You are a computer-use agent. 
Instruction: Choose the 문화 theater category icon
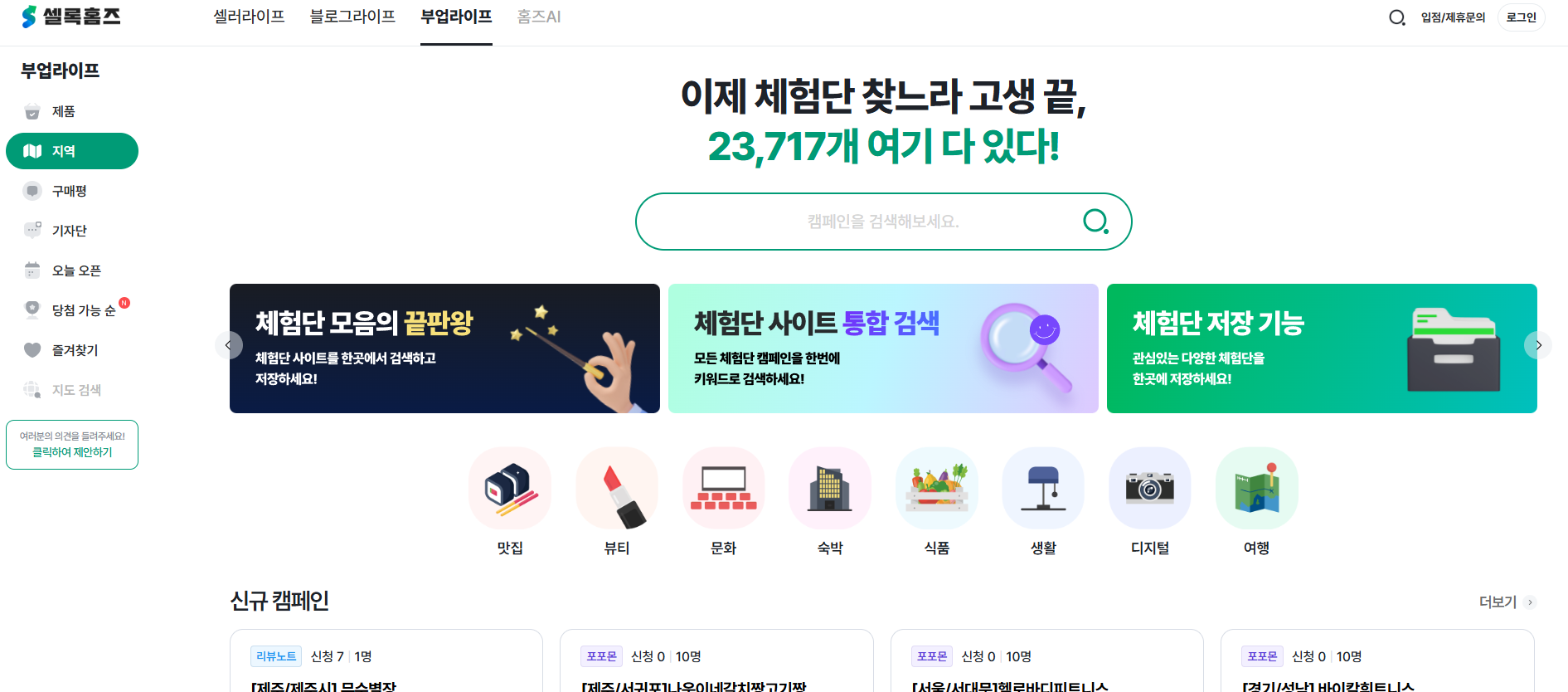click(723, 488)
